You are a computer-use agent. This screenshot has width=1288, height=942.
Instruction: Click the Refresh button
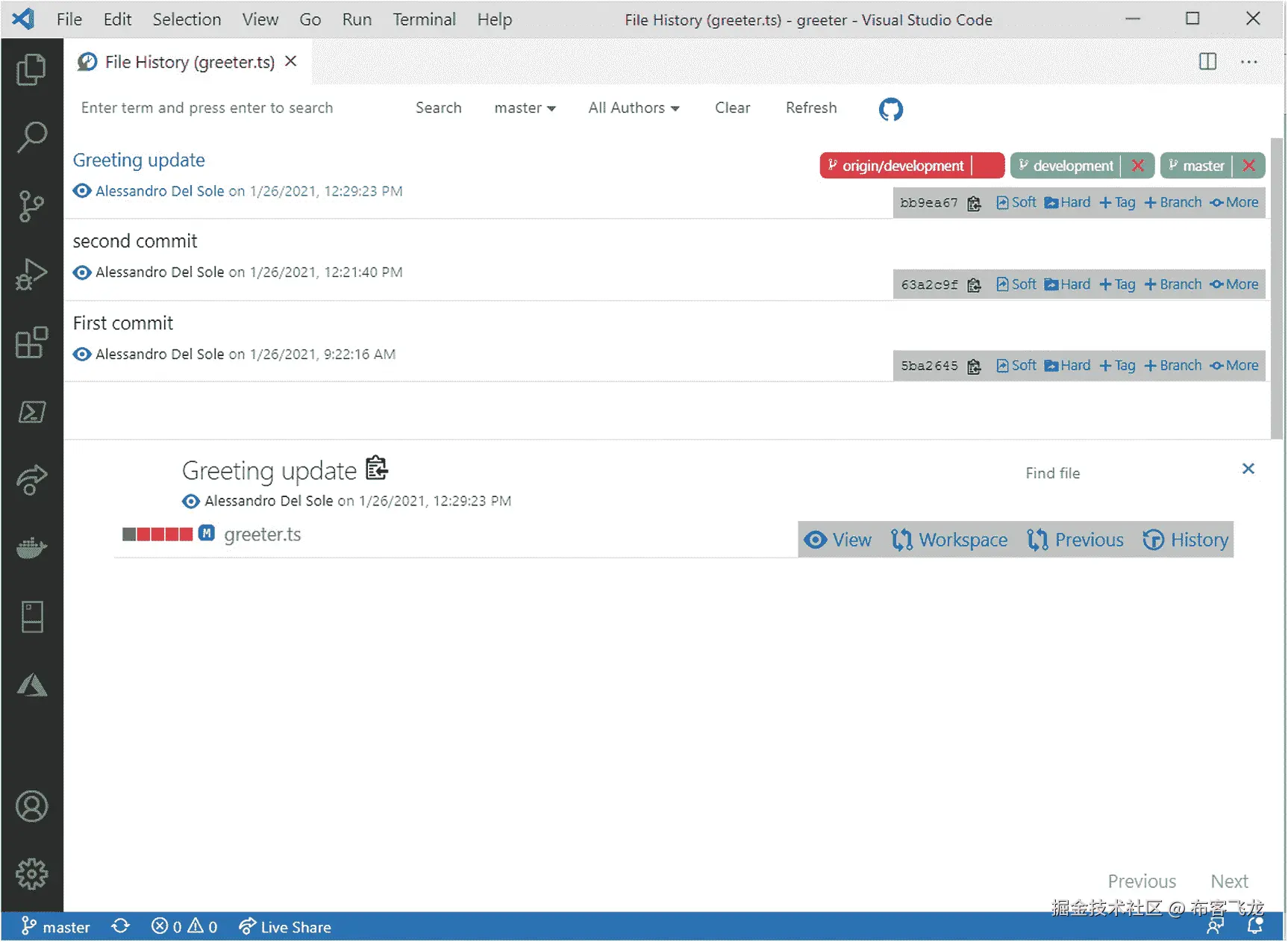811,108
